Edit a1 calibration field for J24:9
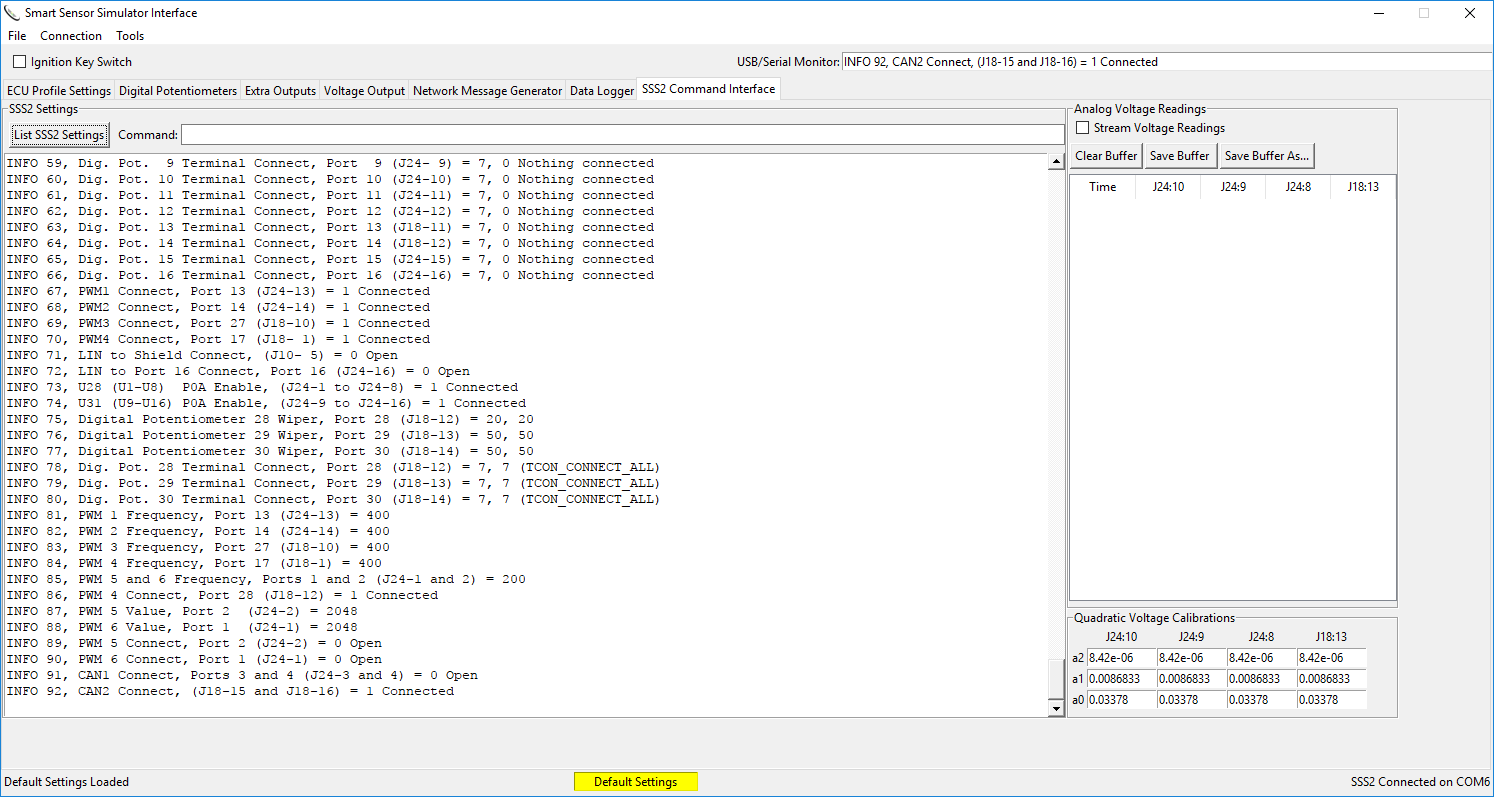 1191,679
